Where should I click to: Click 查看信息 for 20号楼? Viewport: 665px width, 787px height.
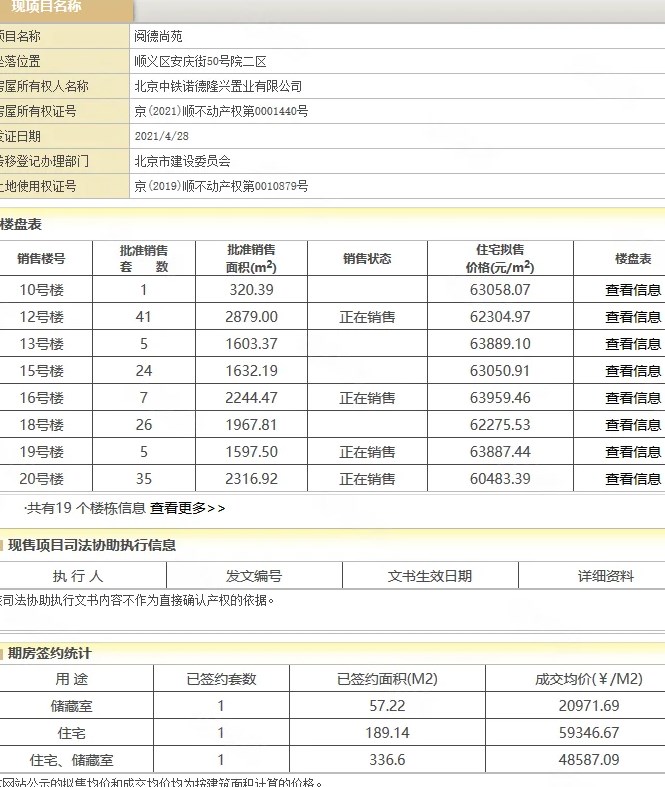click(x=632, y=479)
